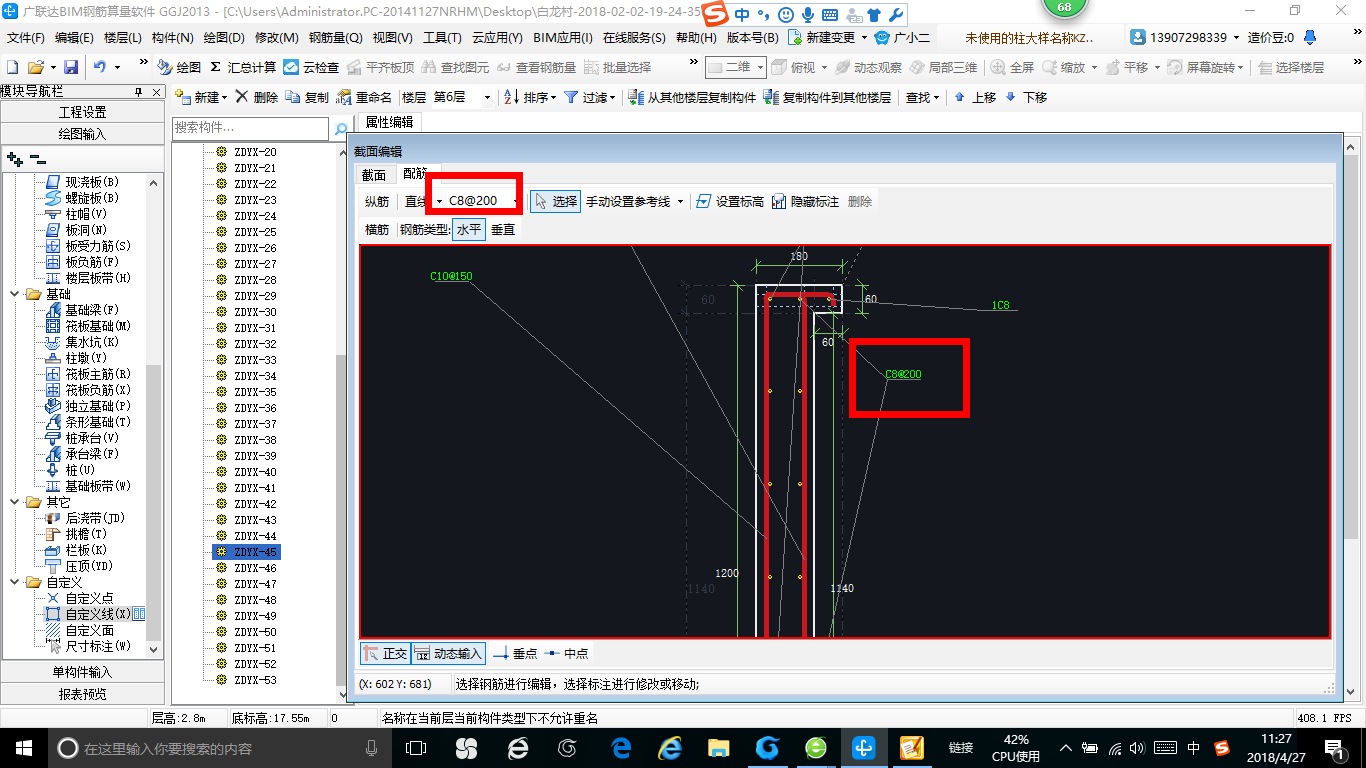The width and height of the screenshot is (1366, 768).
Task: Select ZDYX-46 in component list
Action: (255, 568)
